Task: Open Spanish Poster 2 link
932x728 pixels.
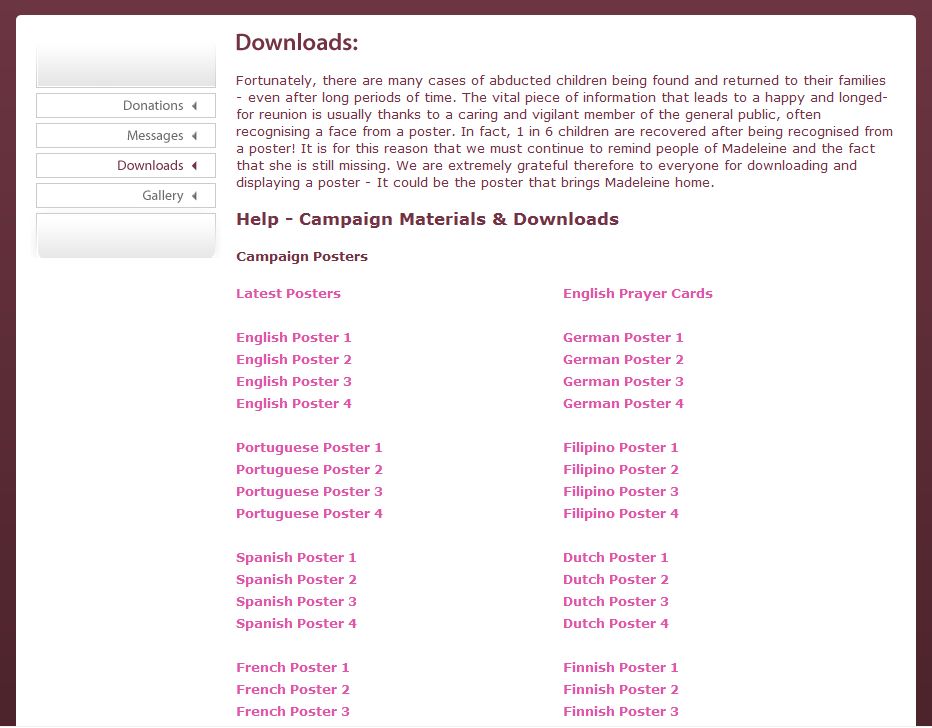Action: coord(296,580)
